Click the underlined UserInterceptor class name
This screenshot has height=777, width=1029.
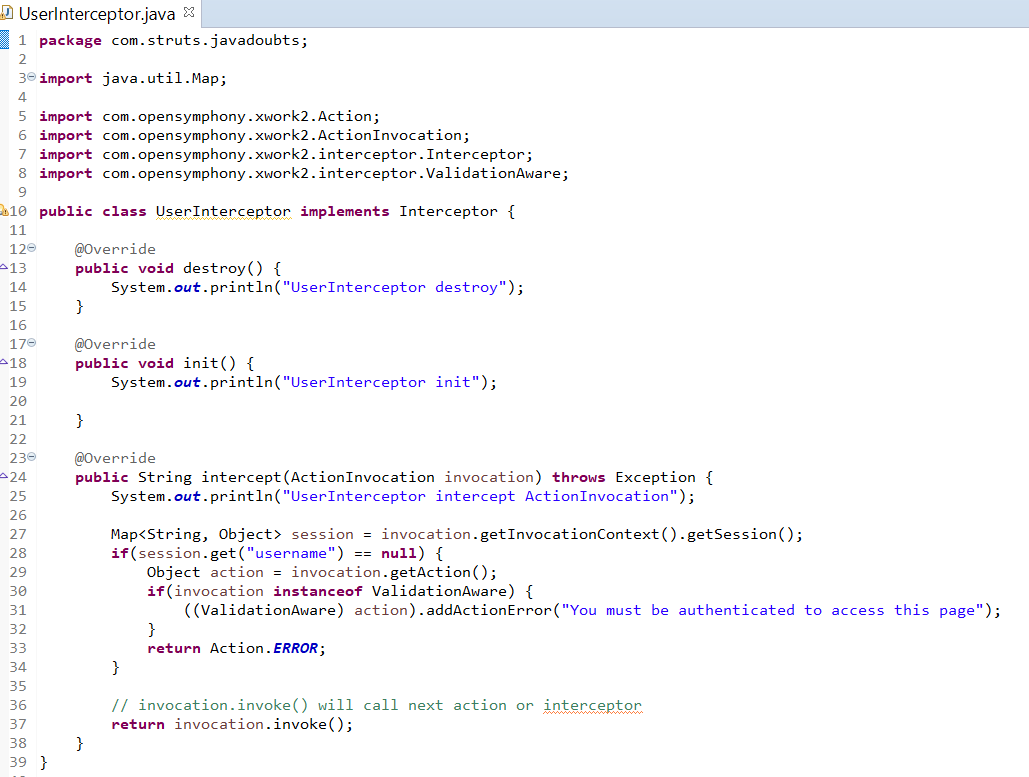[223, 211]
